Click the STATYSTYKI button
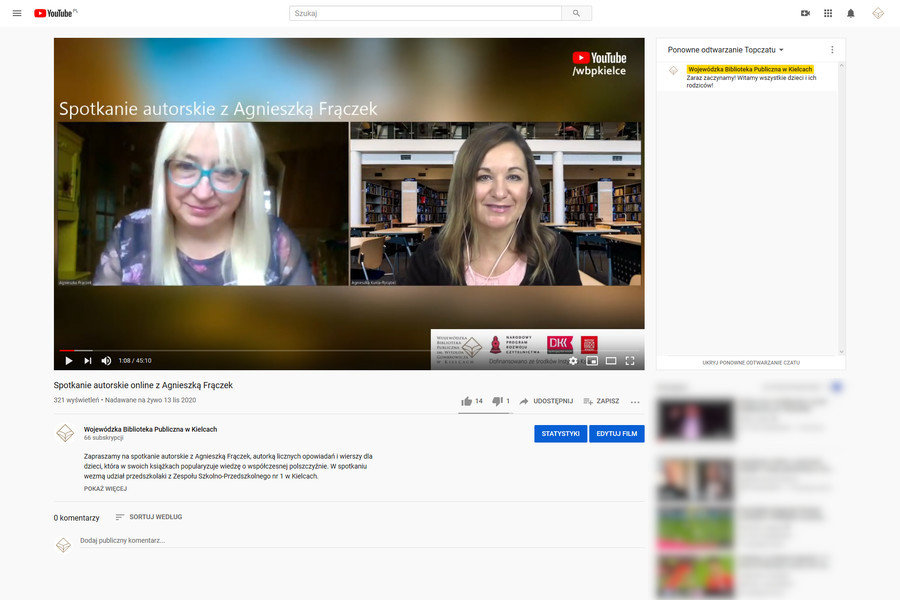 (x=560, y=433)
